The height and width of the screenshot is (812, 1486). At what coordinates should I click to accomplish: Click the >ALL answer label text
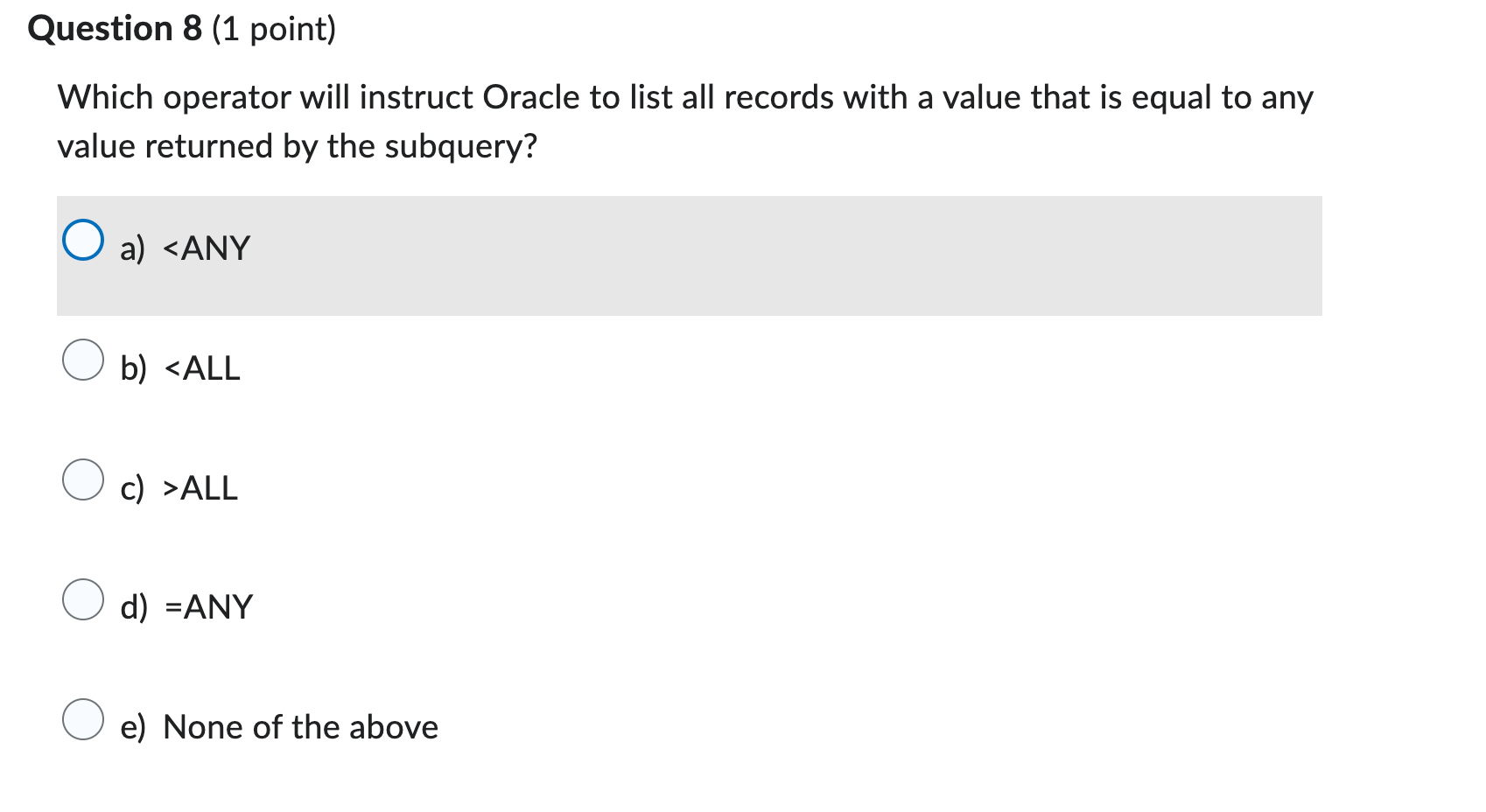(200, 488)
